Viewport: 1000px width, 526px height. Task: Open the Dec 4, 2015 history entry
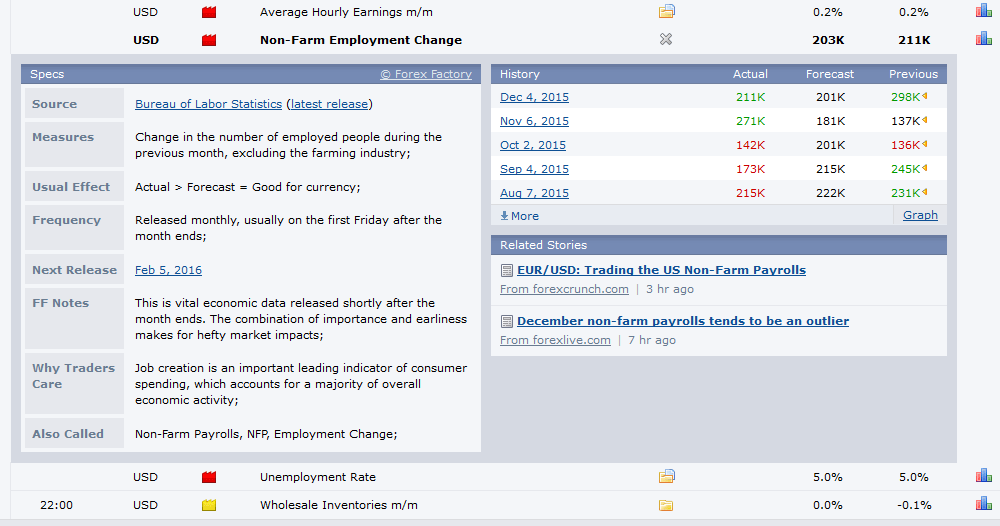(534, 97)
